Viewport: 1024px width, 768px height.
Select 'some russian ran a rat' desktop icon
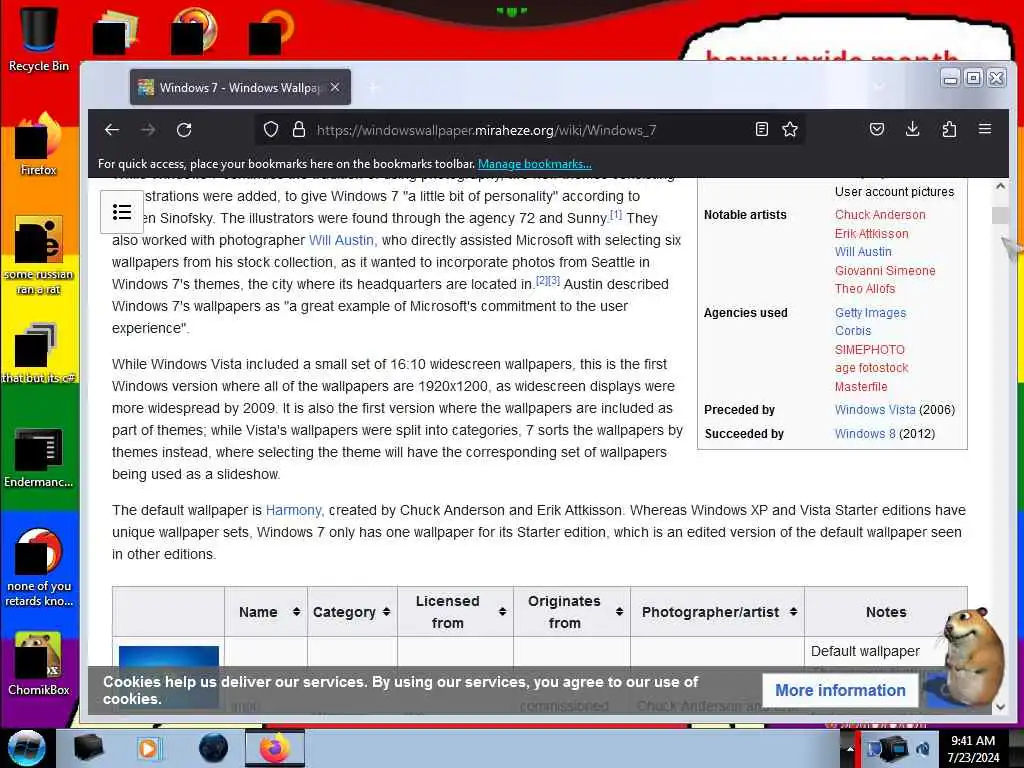tap(39, 255)
